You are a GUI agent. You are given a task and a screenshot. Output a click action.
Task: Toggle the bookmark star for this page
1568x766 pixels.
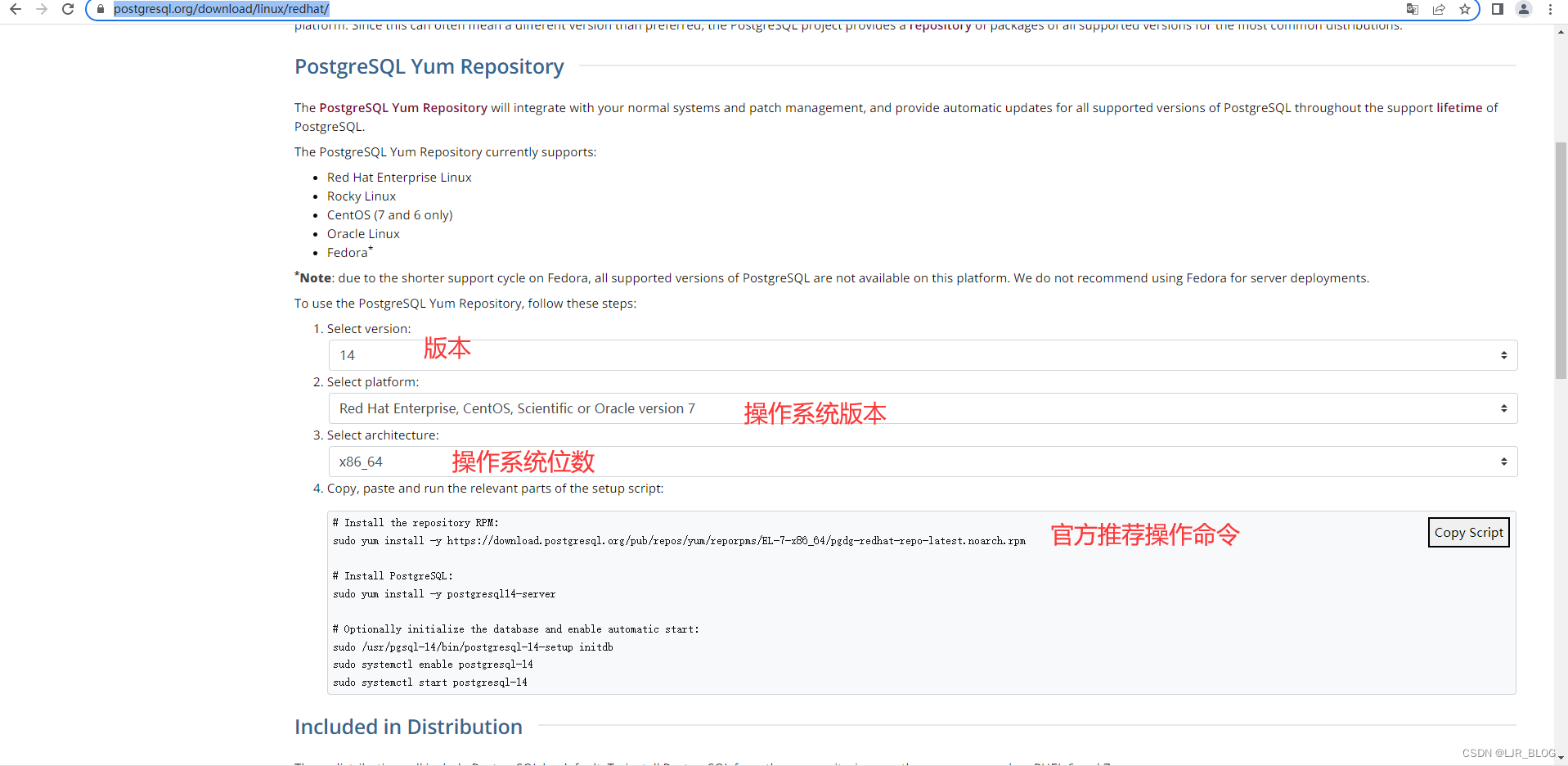[x=1466, y=10]
